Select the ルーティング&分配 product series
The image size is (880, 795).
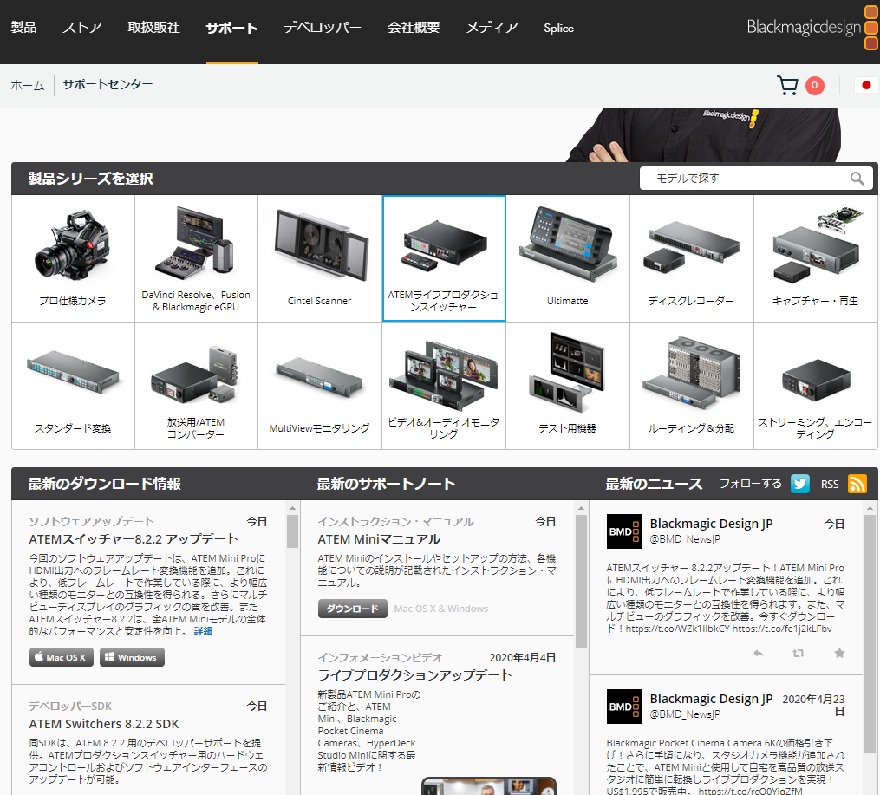[691, 386]
